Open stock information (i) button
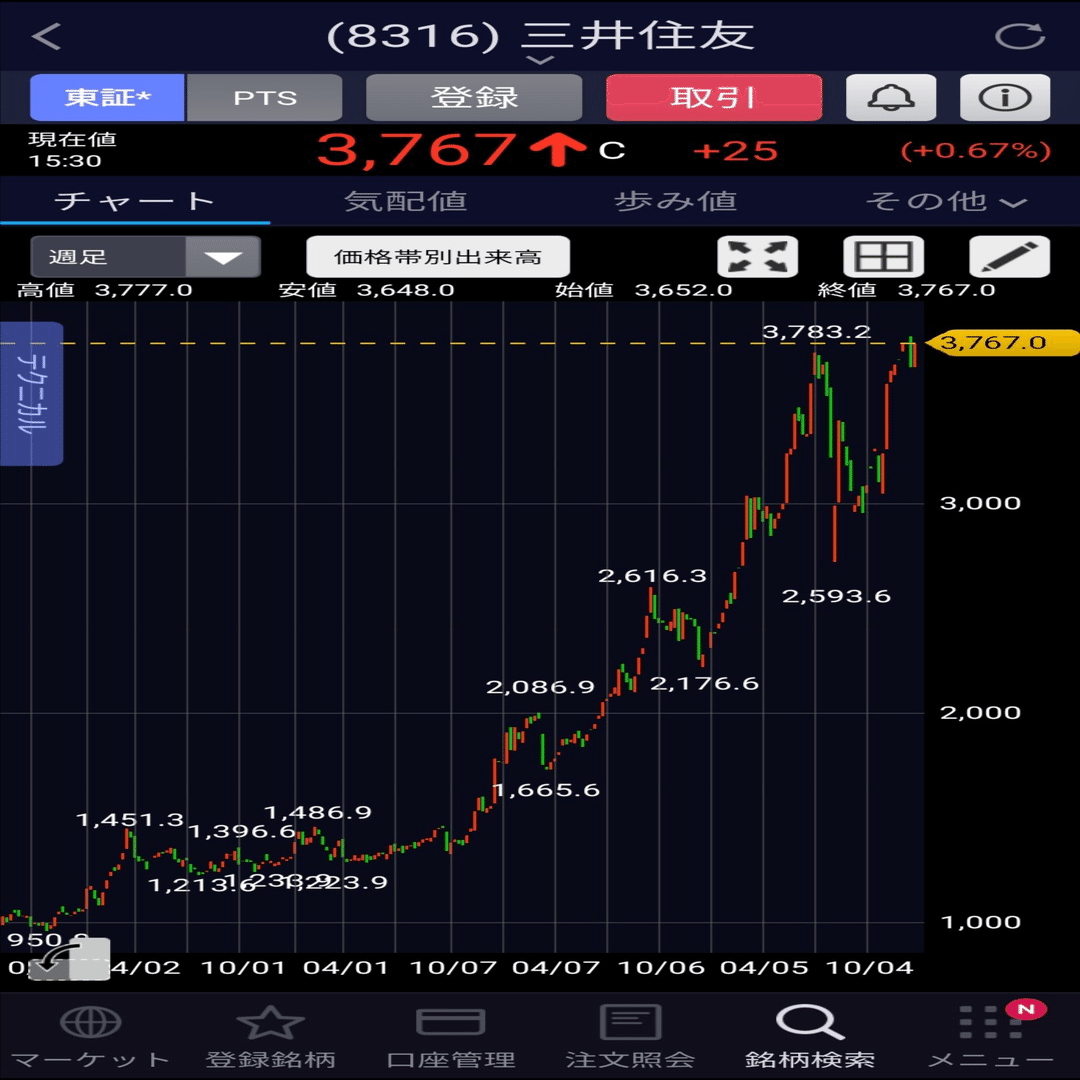The width and height of the screenshot is (1080, 1080). [1005, 97]
